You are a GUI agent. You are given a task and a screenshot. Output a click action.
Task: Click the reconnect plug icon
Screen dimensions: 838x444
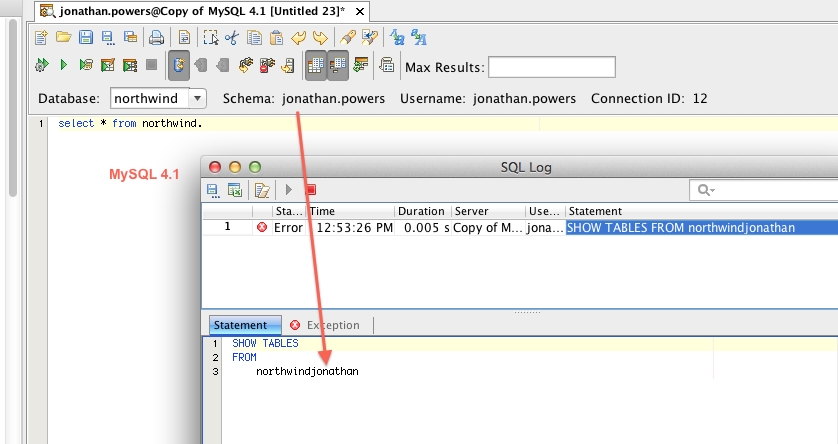(x=245, y=65)
